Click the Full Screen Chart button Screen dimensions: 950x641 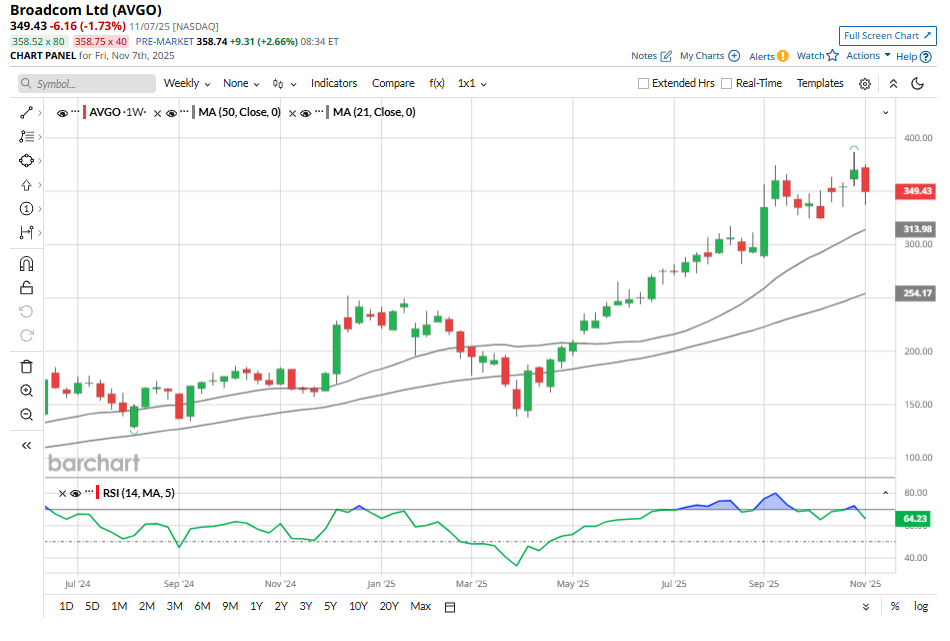(x=887, y=36)
